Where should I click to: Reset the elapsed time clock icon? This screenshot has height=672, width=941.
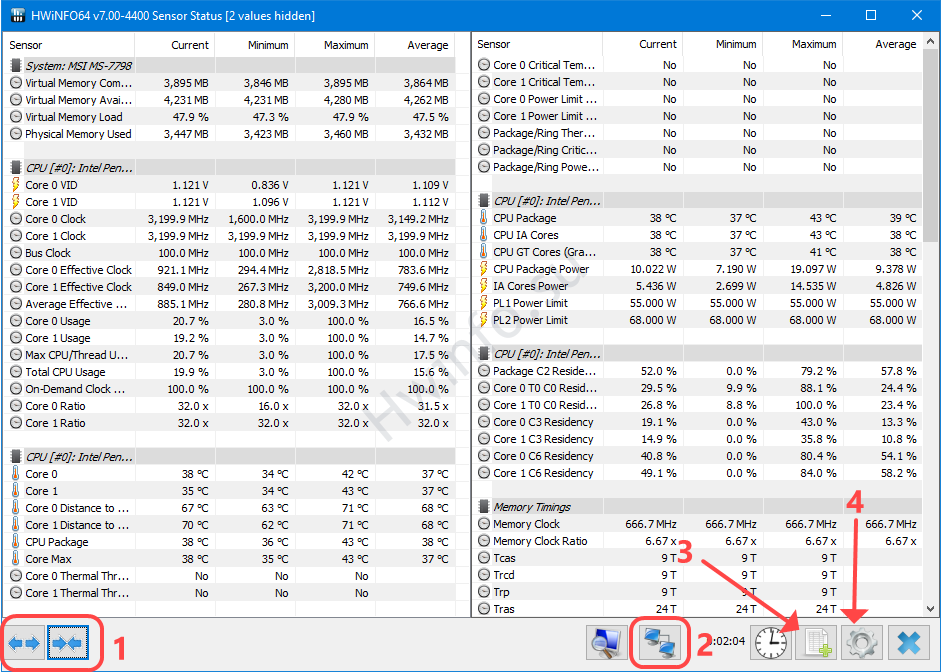(770, 643)
